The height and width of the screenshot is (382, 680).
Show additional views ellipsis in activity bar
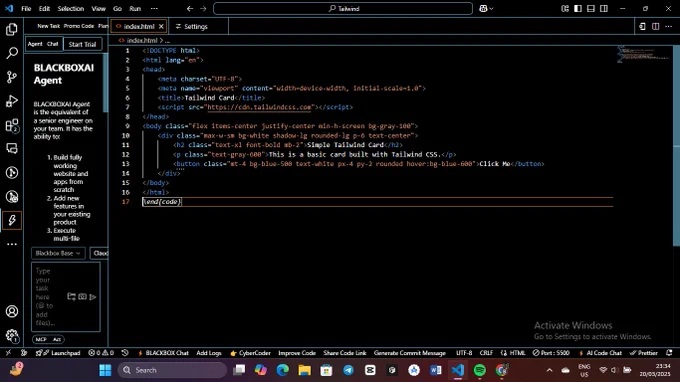coord(12,244)
